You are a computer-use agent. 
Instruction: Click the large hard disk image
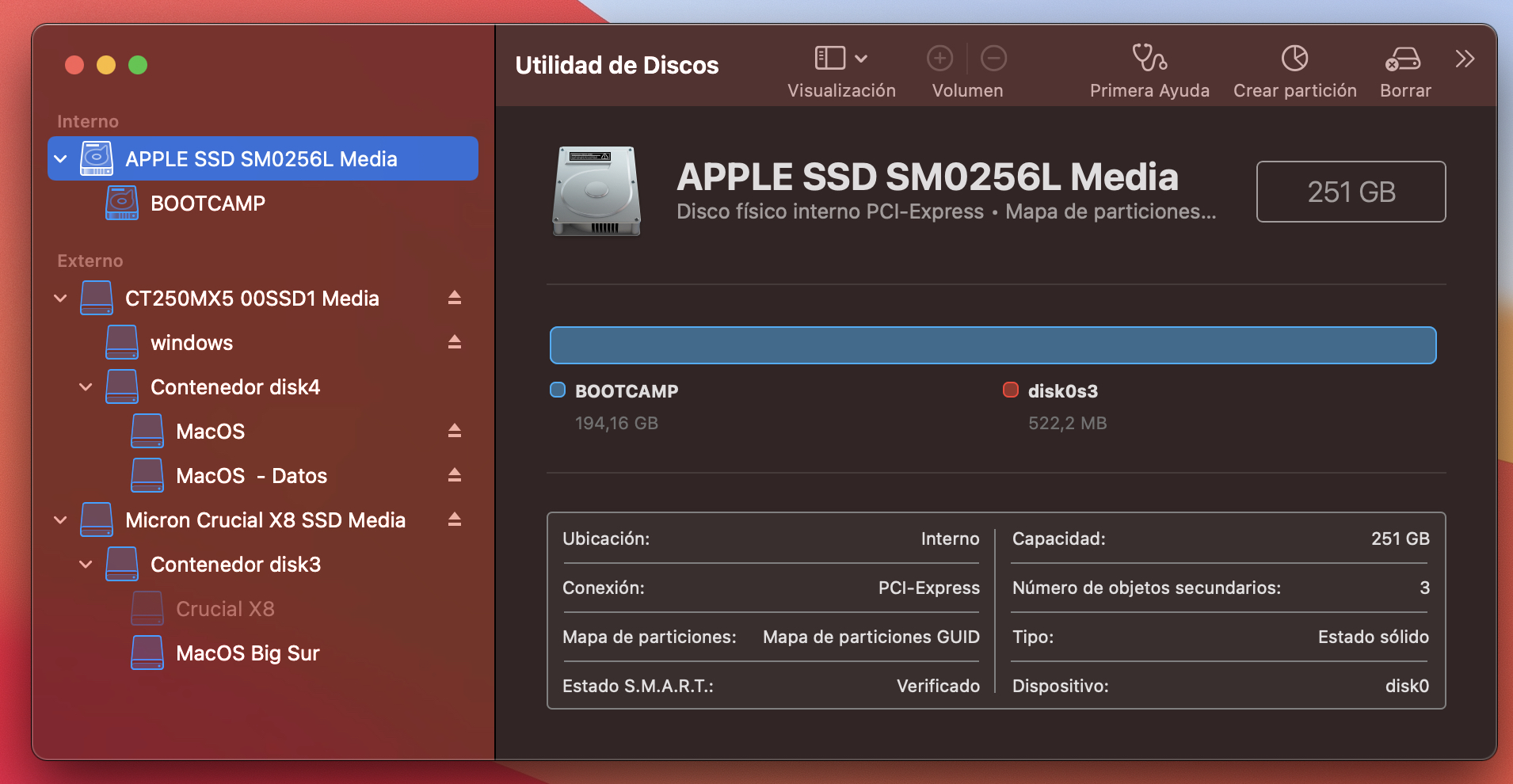[596, 191]
